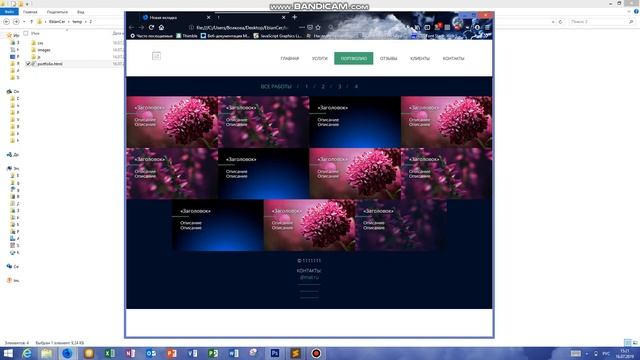Uncheck the portfolio.html file checkbox
Image resolution: width=640 pixels, height=360 pixels.
tap(28, 64)
